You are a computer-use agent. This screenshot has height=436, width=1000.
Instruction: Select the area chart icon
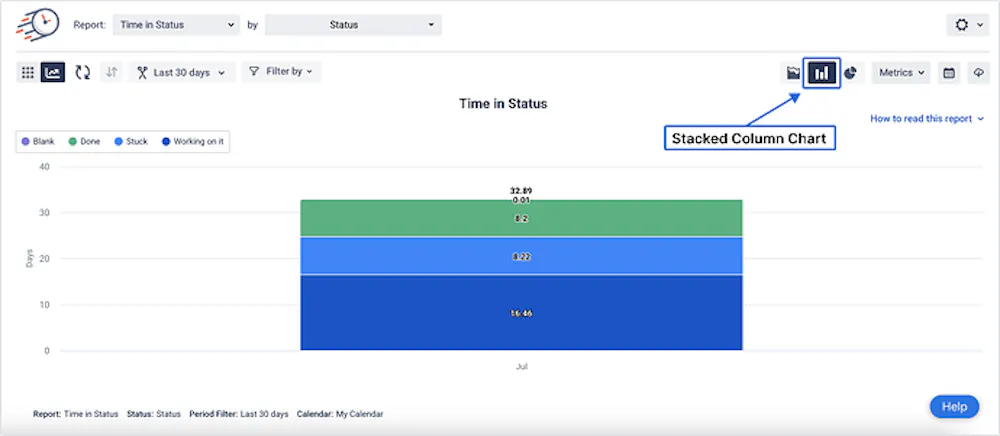793,73
